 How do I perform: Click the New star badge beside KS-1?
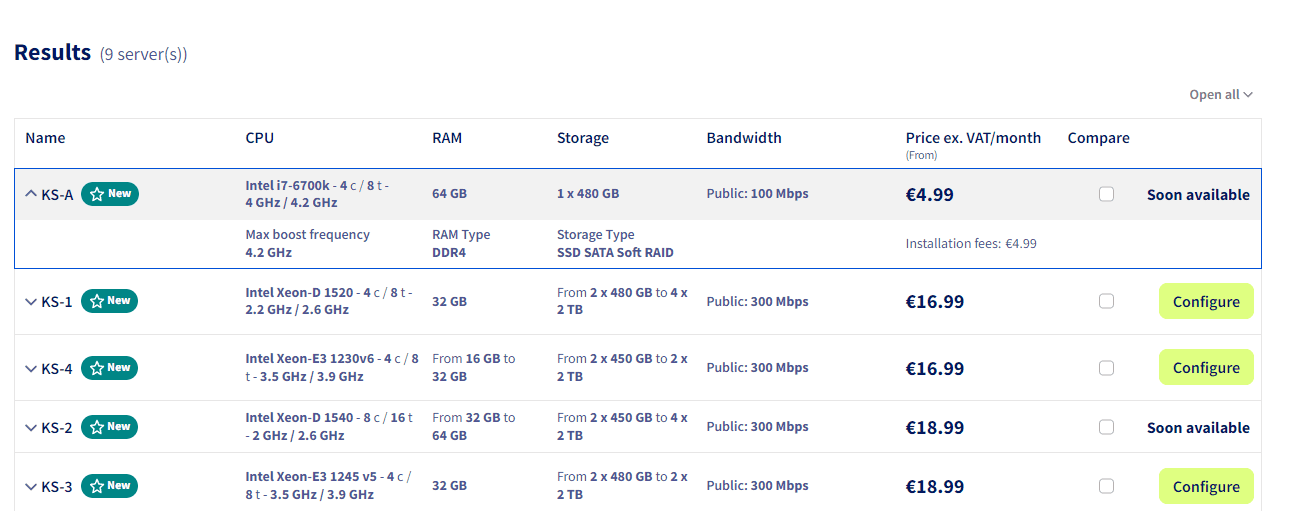click(x=110, y=301)
